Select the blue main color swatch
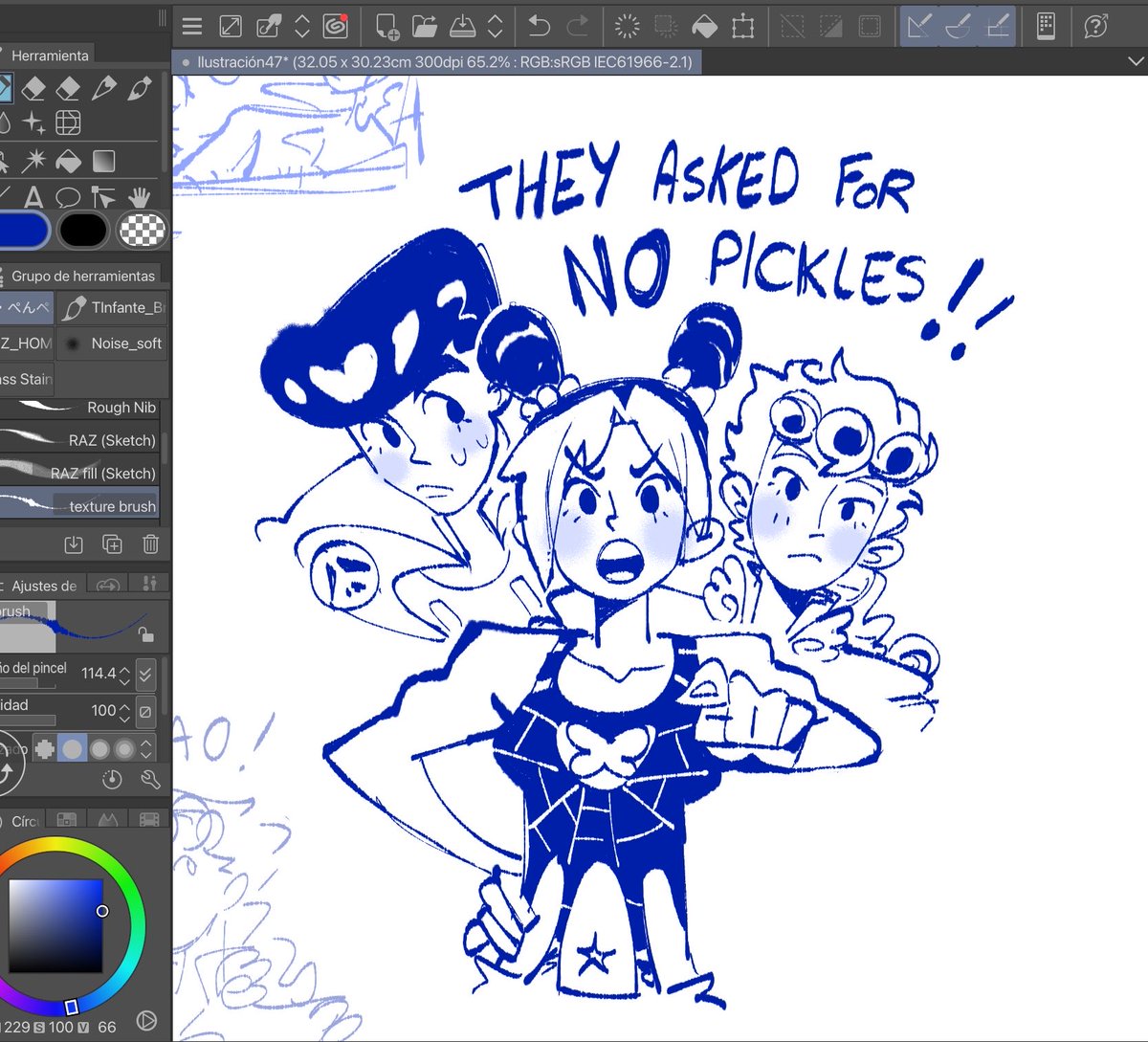 24,231
